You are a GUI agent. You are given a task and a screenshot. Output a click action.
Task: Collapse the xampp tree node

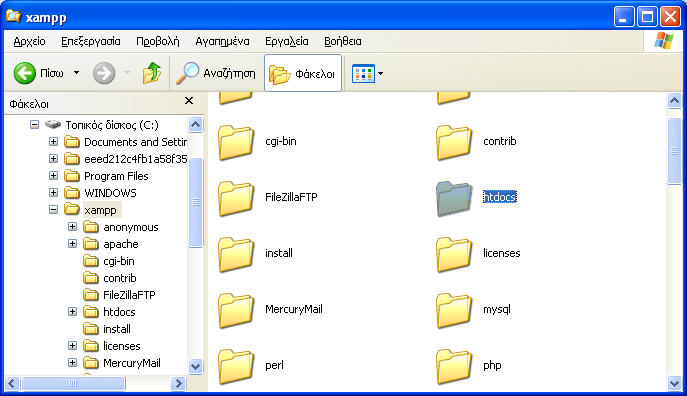(x=53, y=210)
